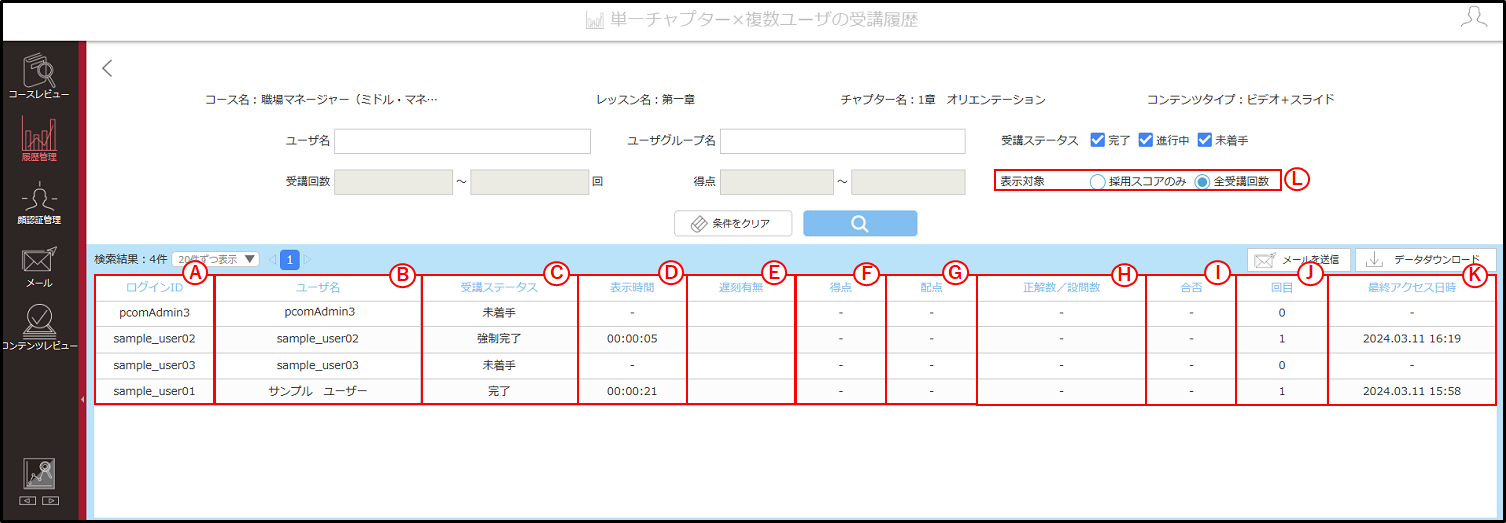
Task: Sort by the 表示時間 column header
Action: click(632, 287)
